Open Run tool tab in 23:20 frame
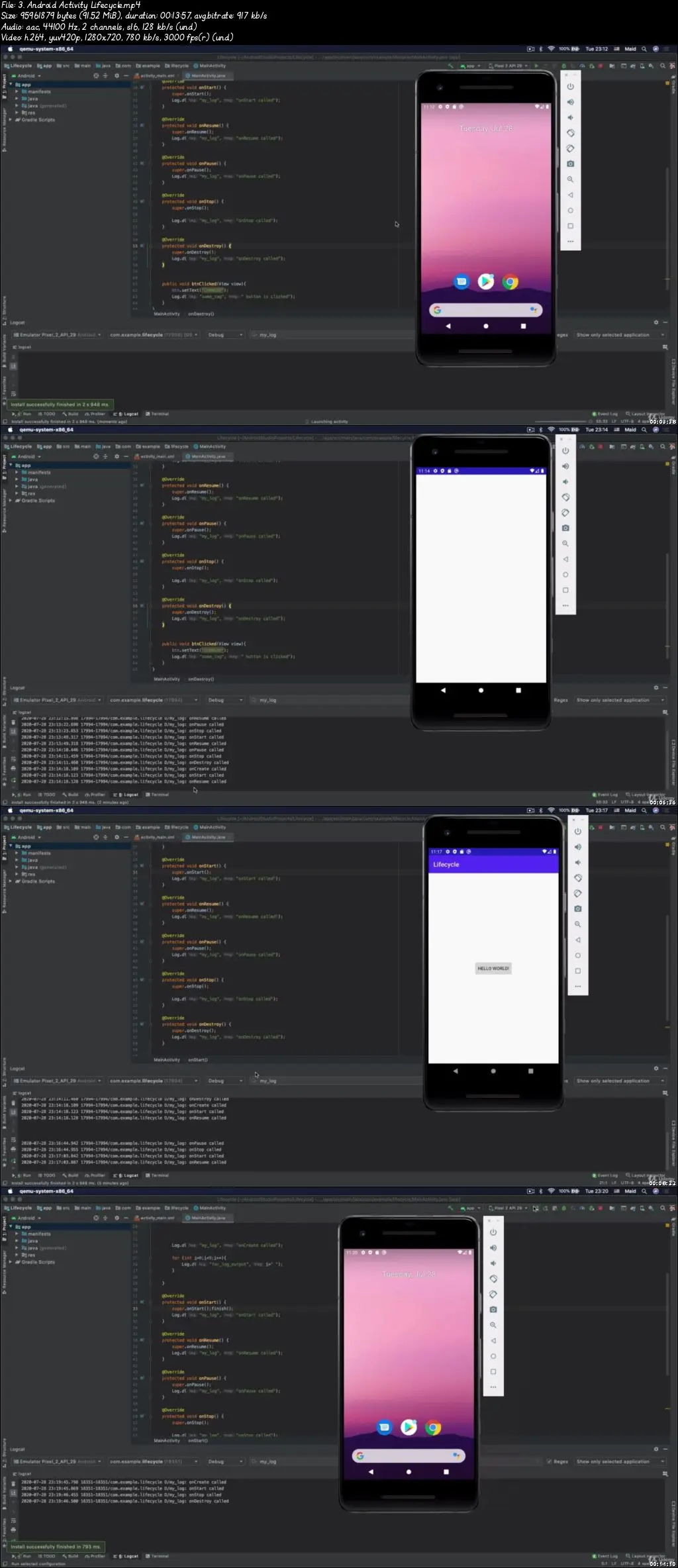 point(23,1556)
